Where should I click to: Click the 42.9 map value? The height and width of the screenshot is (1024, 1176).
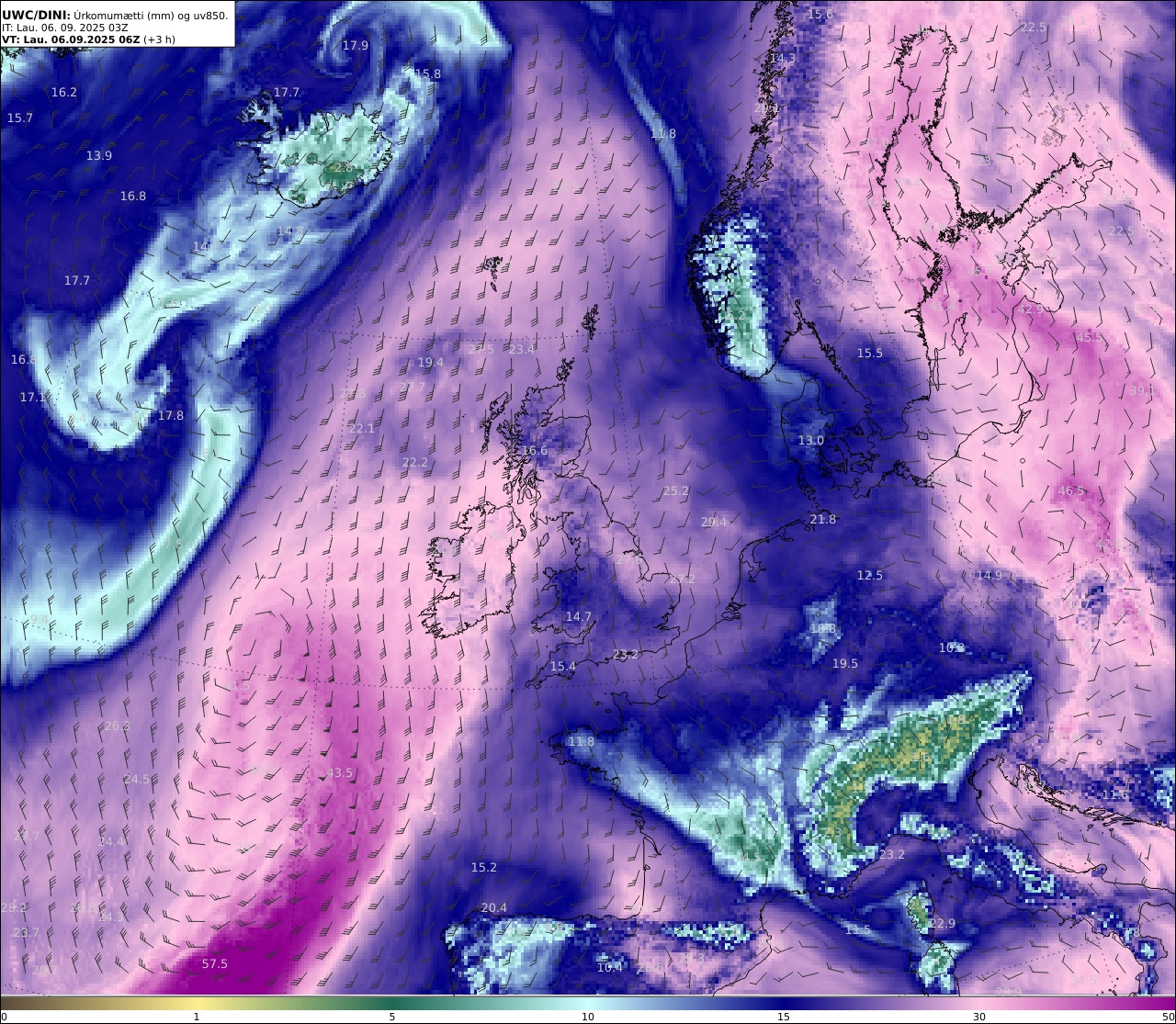pos(1030,309)
